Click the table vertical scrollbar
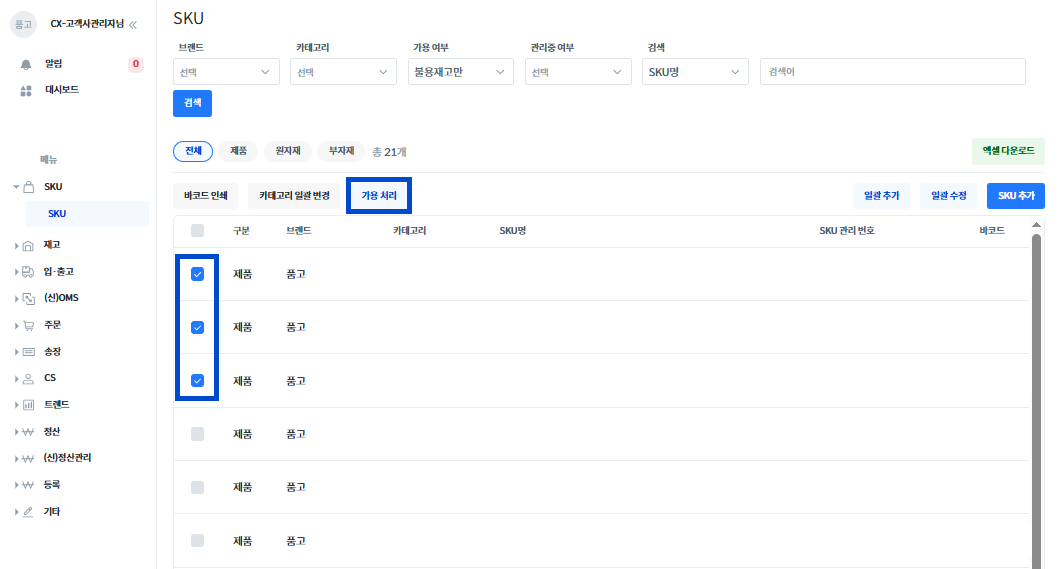The height and width of the screenshot is (569, 1058). tap(1036, 400)
